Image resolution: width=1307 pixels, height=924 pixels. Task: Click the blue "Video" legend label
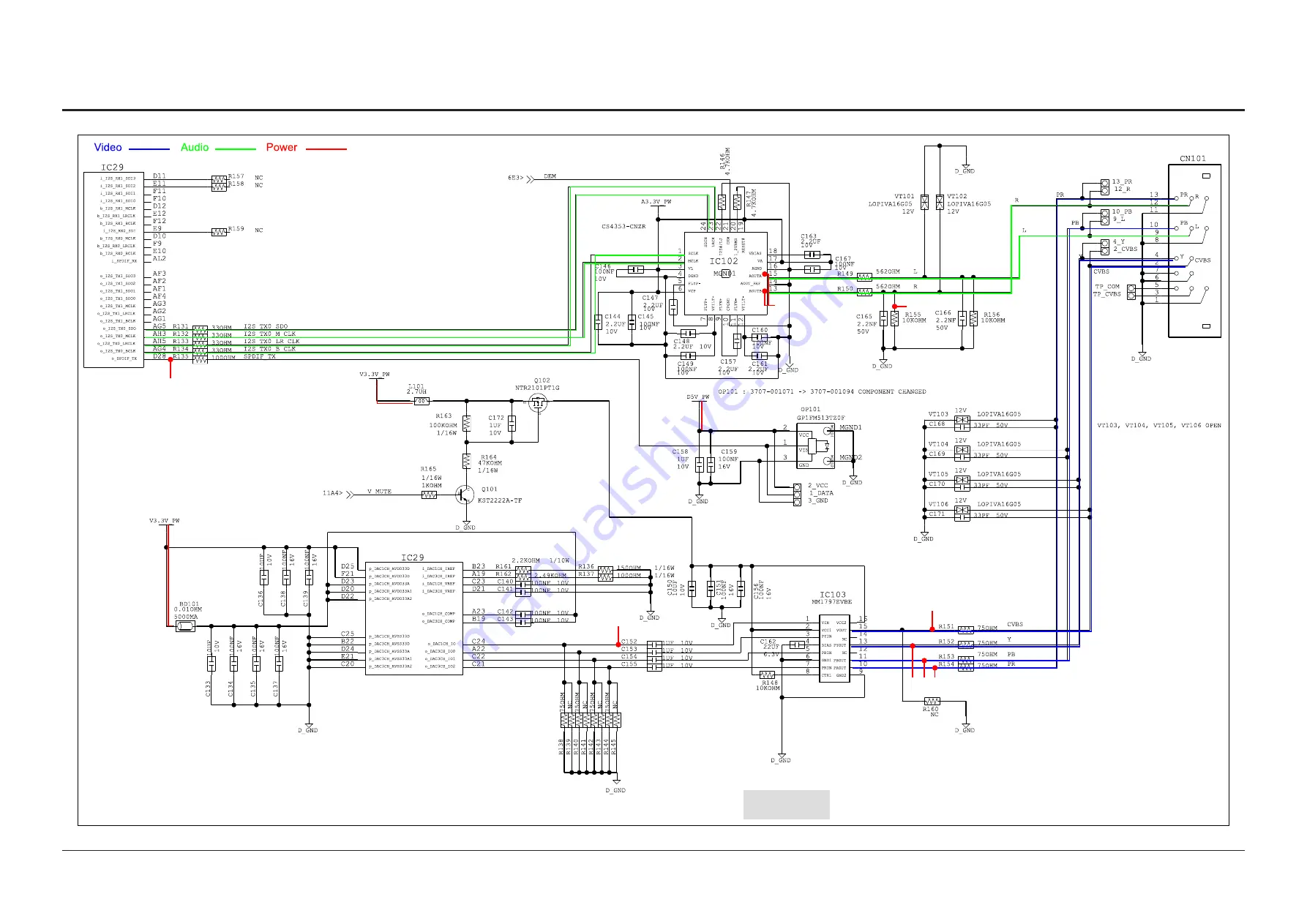(108, 147)
